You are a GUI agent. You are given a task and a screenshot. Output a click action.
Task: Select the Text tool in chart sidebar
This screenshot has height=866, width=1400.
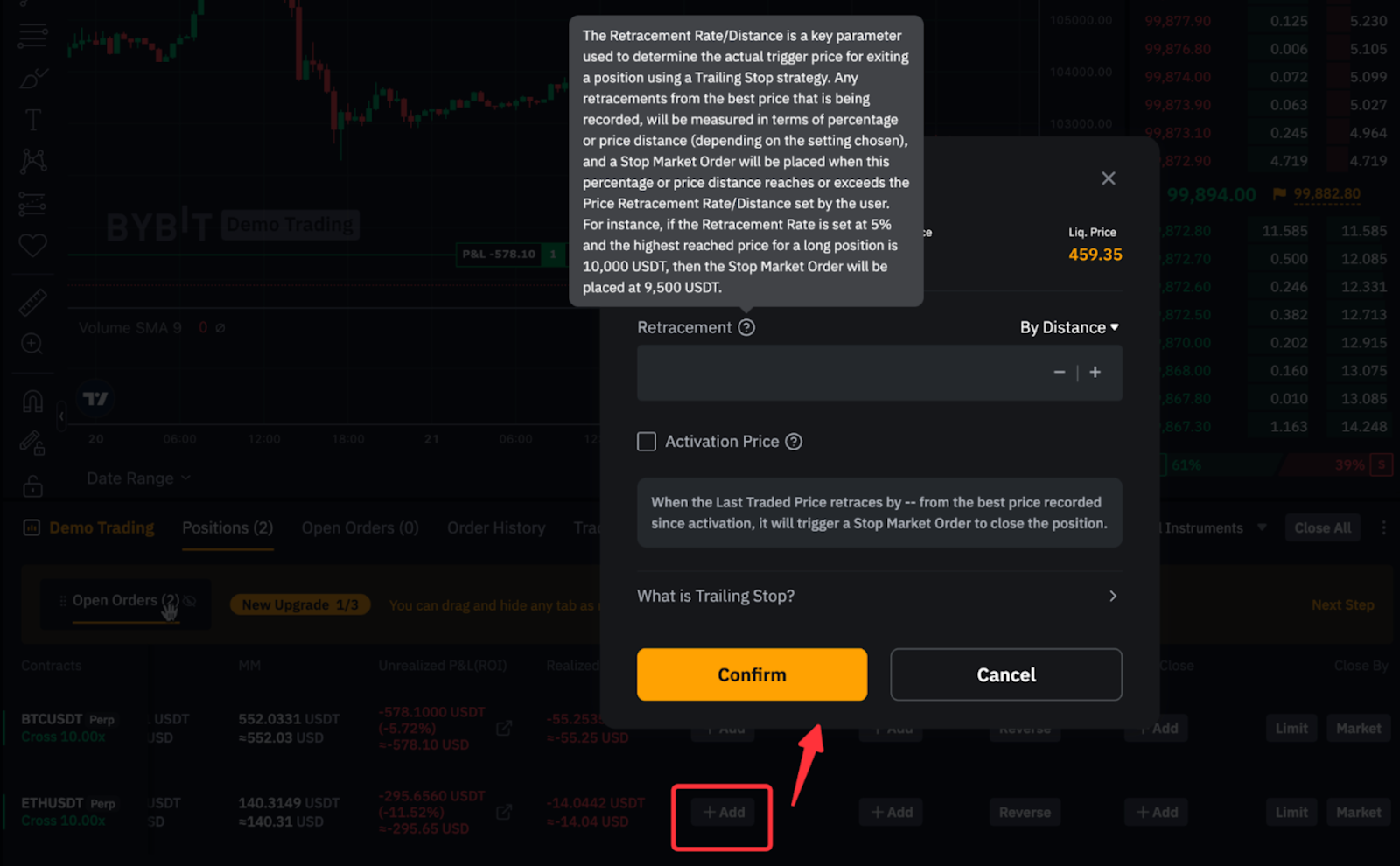coord(32,120)
